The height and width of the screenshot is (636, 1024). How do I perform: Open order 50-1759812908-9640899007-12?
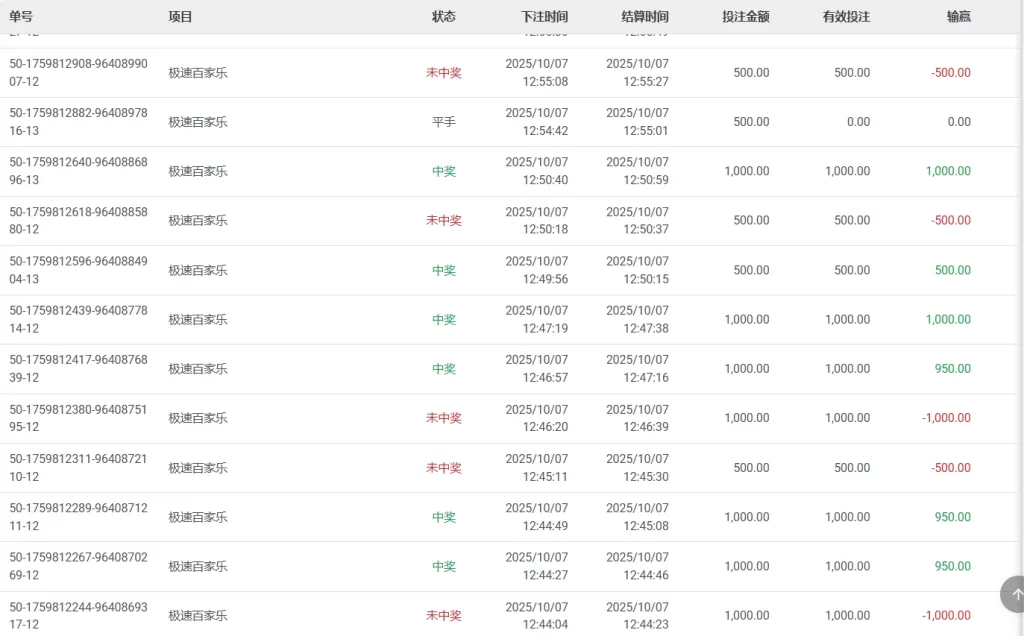point(78,72)
